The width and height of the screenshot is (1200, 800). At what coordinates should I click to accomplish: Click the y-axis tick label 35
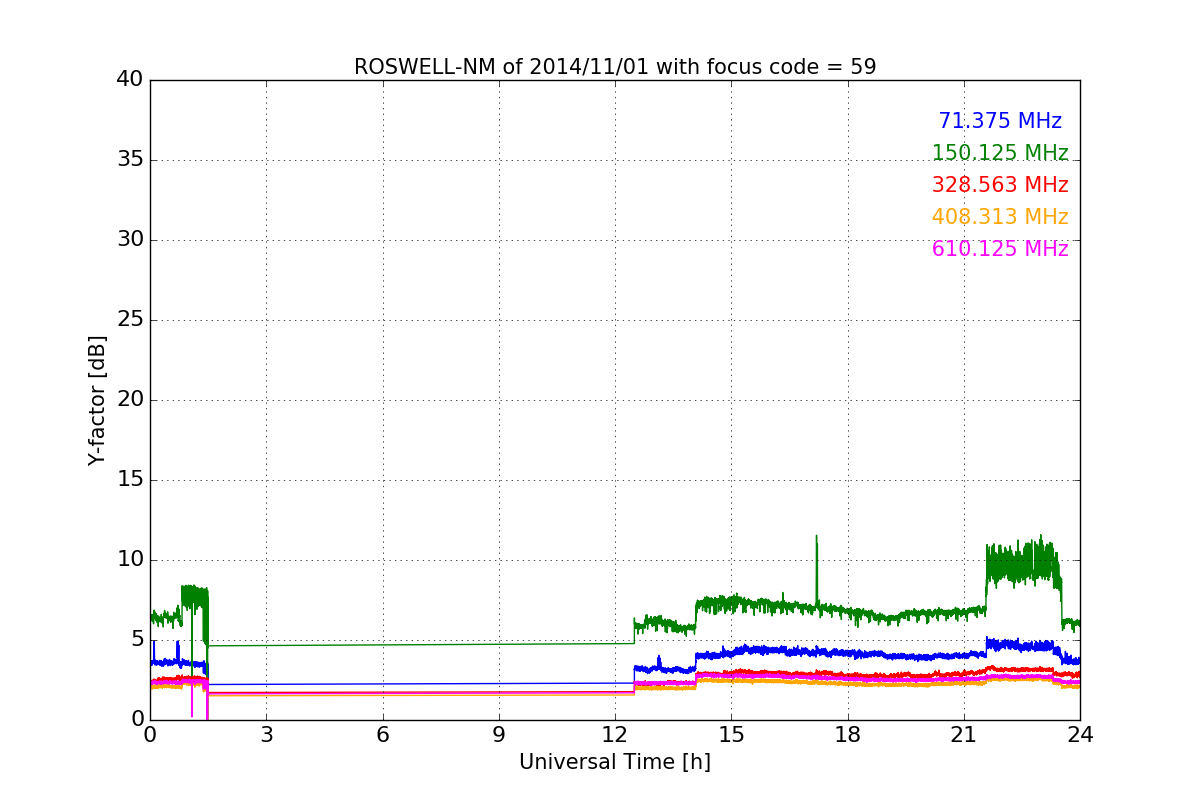(130, 160)
